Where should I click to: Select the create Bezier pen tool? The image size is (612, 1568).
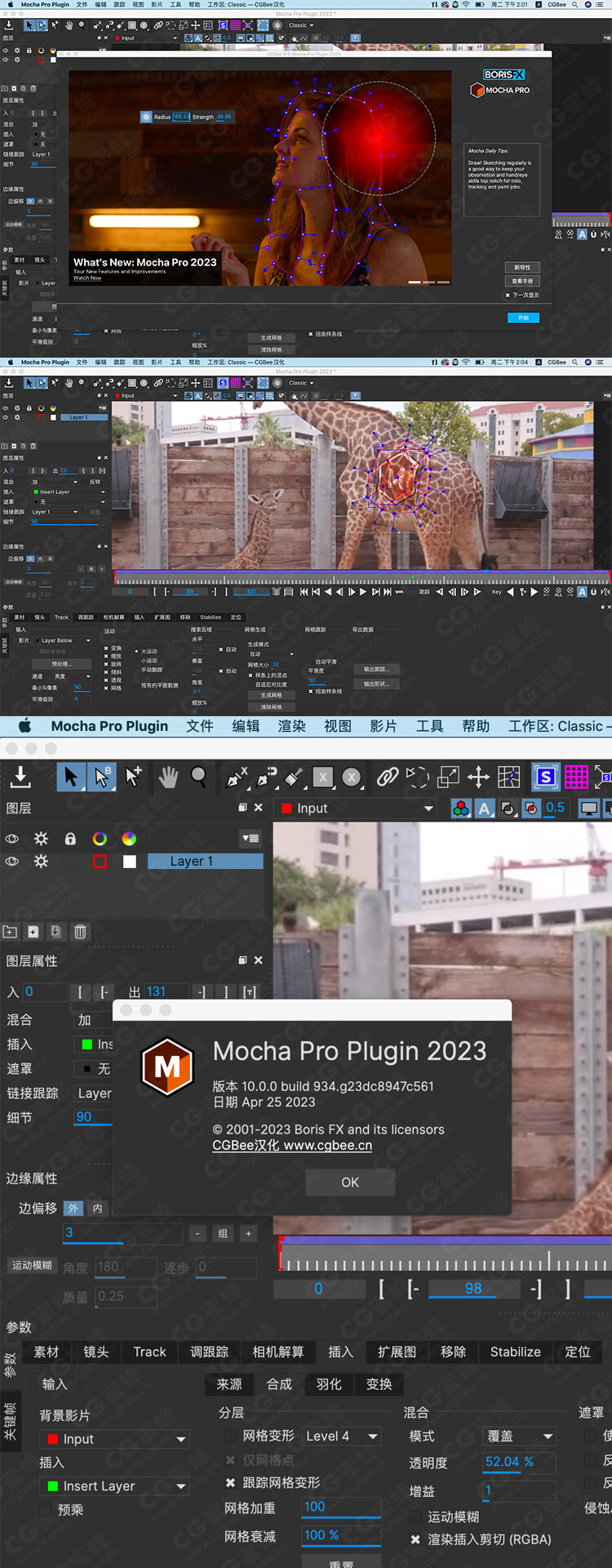[267, 777]
